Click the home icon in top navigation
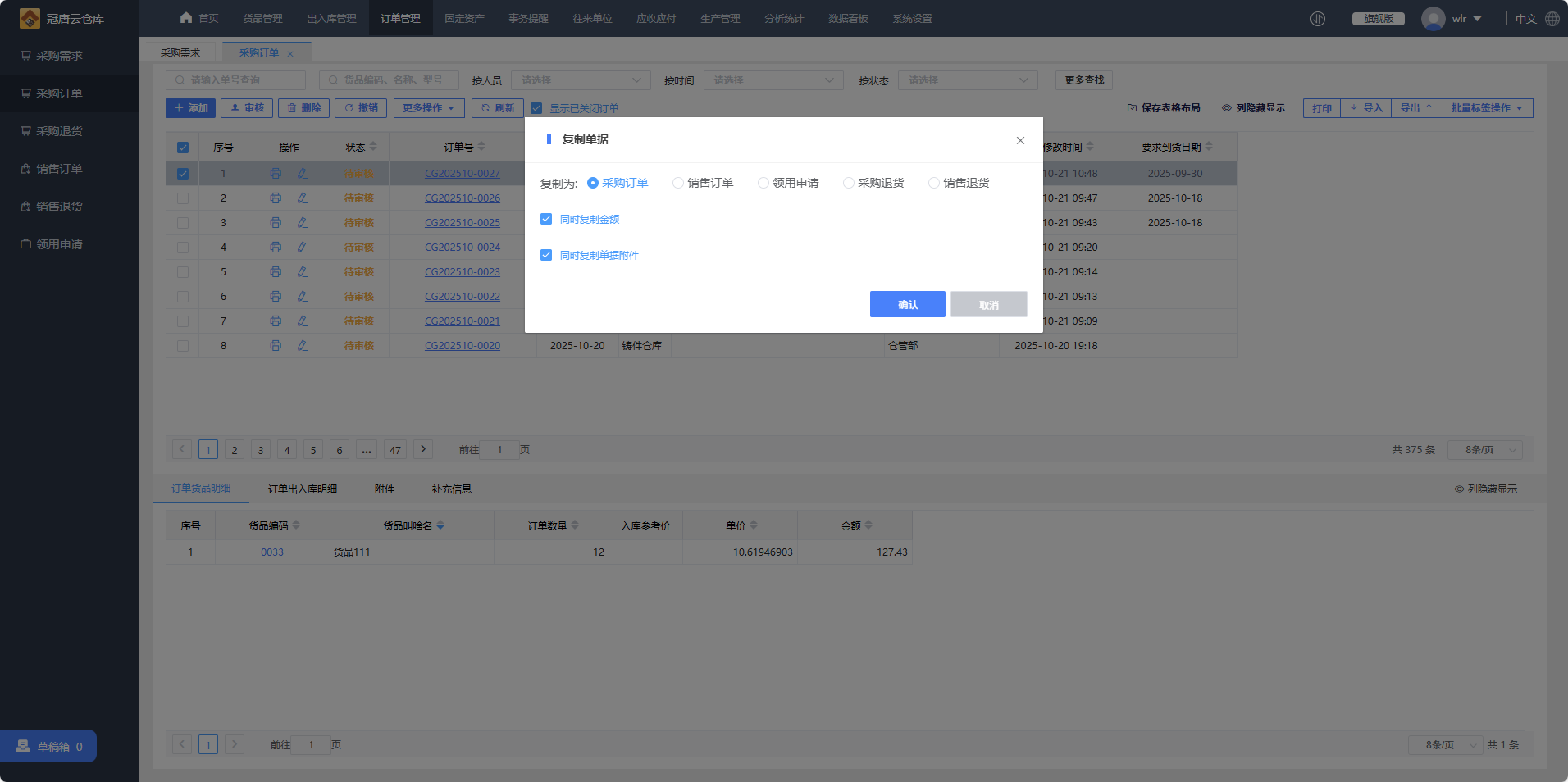Image resolution: width=1568 pixels, height=782 pixels. coord(186,18)
